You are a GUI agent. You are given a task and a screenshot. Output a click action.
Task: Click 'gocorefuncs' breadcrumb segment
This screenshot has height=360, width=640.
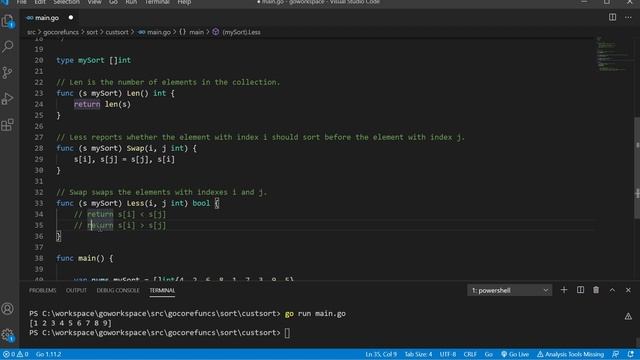pos(61,32)
